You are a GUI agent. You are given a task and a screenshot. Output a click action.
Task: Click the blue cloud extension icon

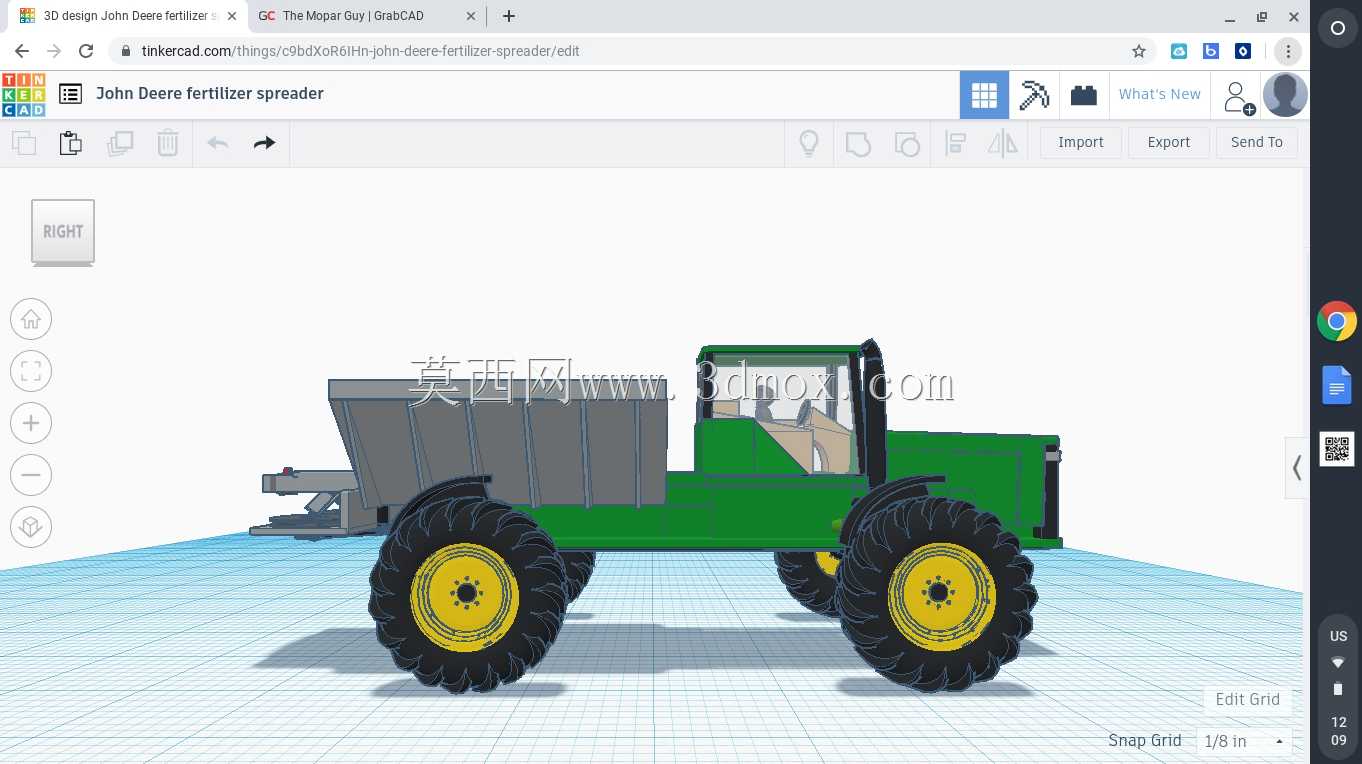click(x=1179, y=51)
